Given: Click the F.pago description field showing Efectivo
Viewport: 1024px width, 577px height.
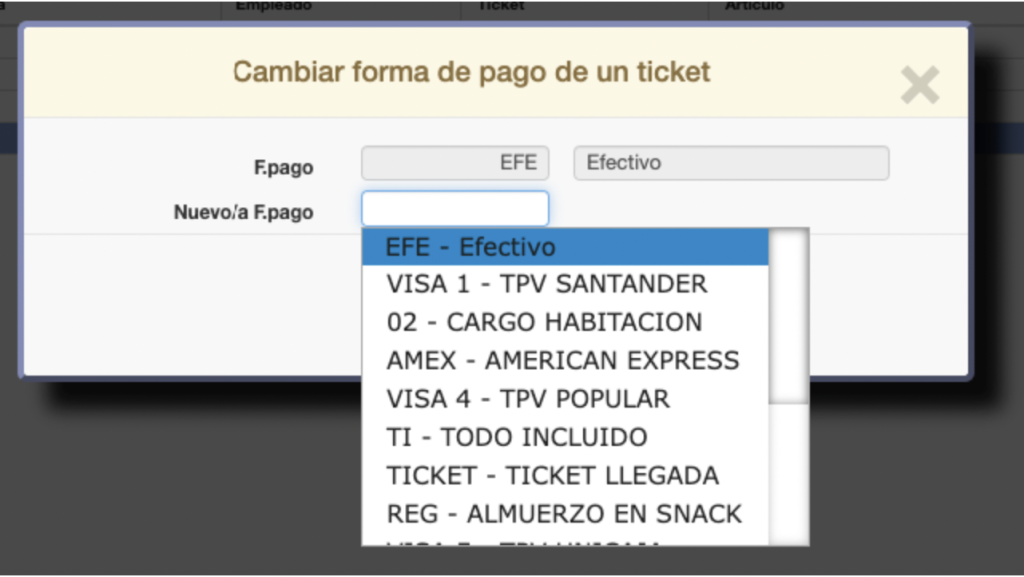Looking at the screenshot, I should pos(730,163).
